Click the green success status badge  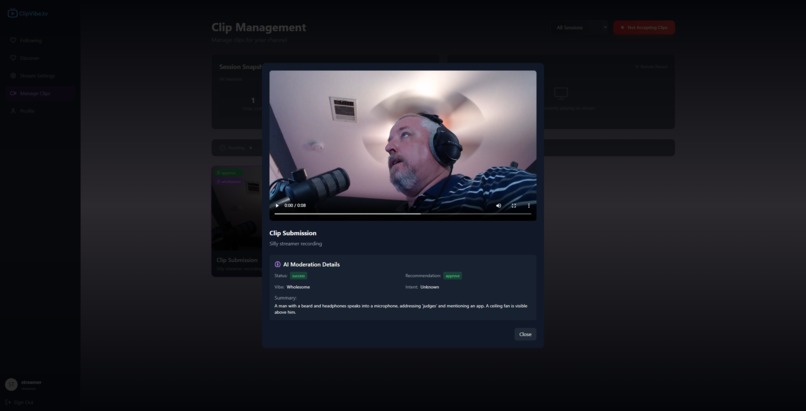click(298, 276)
